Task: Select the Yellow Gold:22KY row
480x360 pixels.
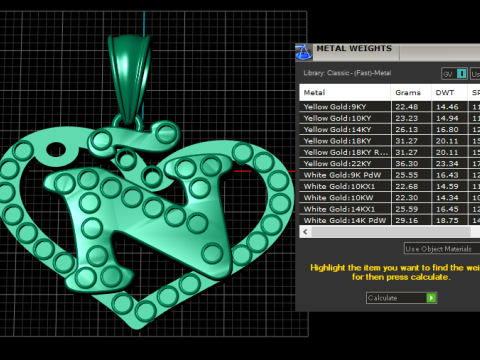Action: [390, 163]
